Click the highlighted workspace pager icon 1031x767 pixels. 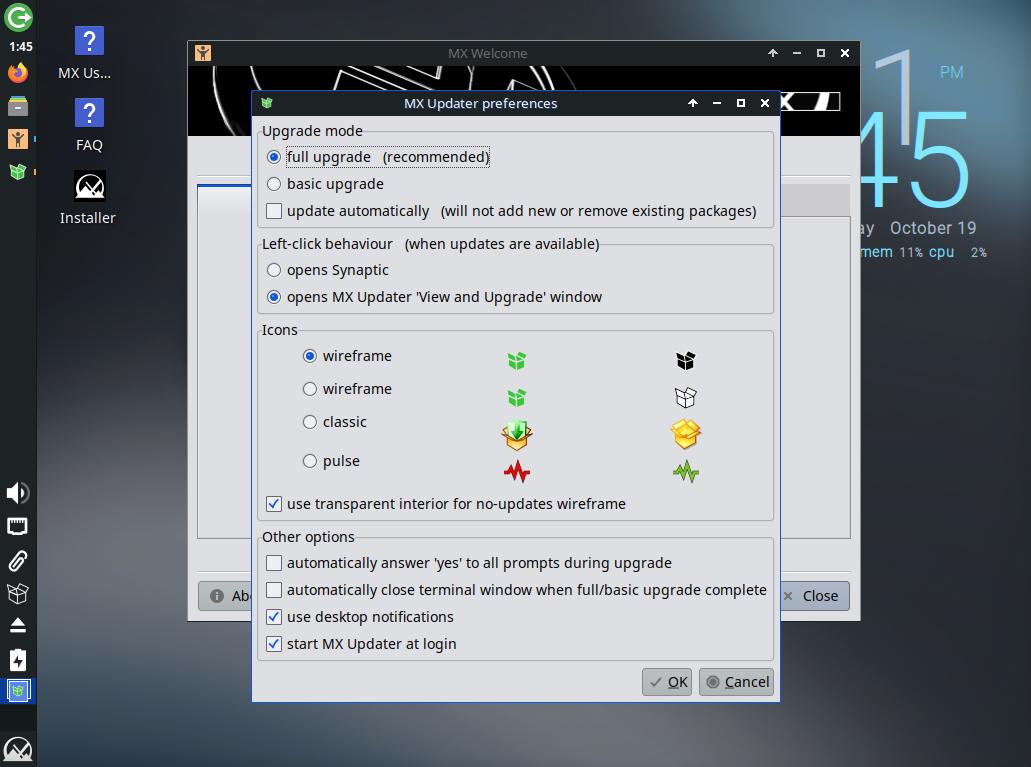point(18,691)
